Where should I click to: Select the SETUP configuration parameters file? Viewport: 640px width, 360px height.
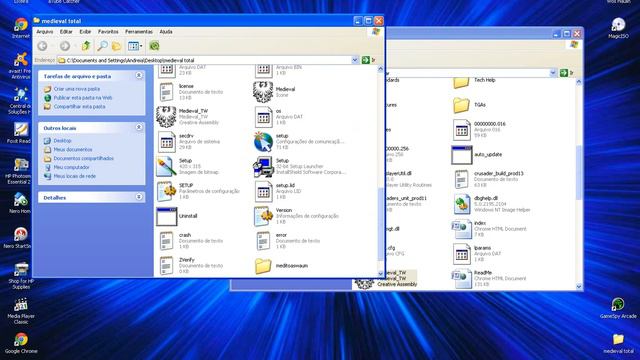click(198, 191)
